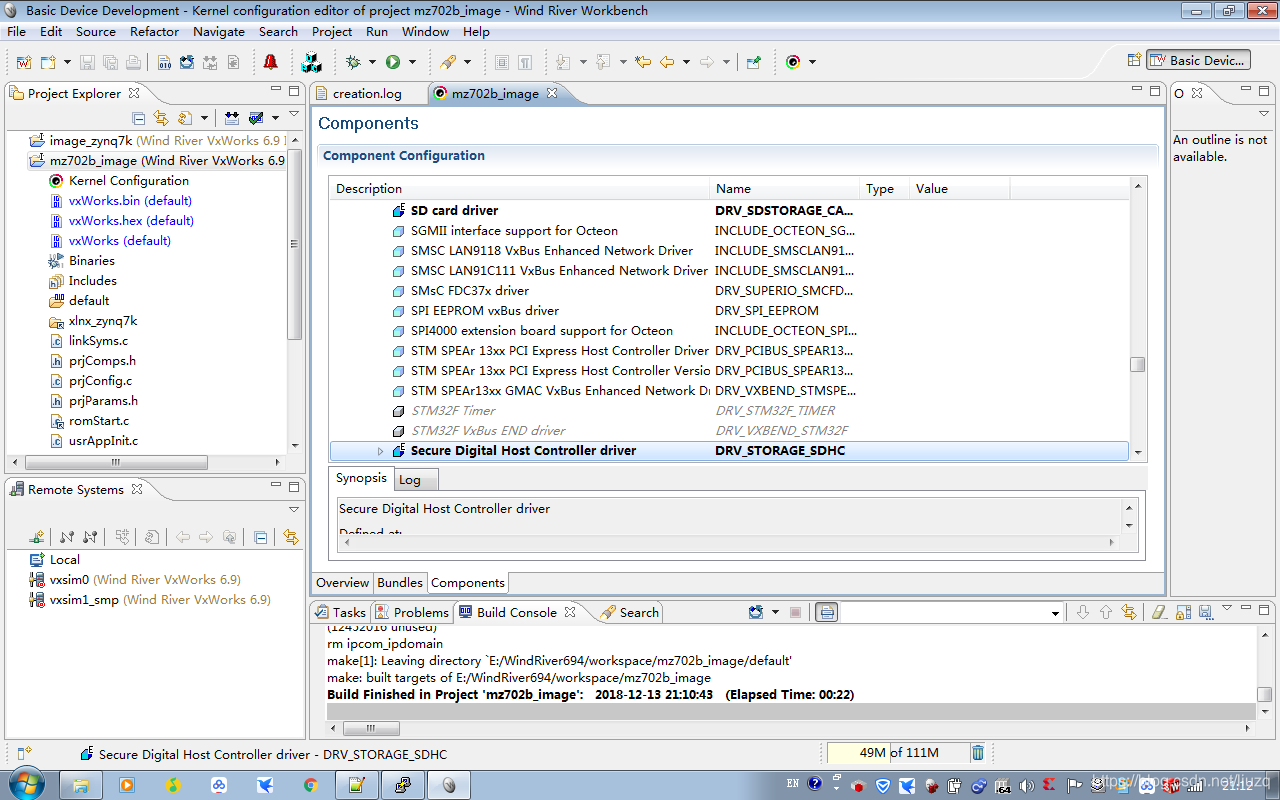Click the connect icon in Remote Systems toolbar
Screen dimensions: 1280x800
point(67,537)
